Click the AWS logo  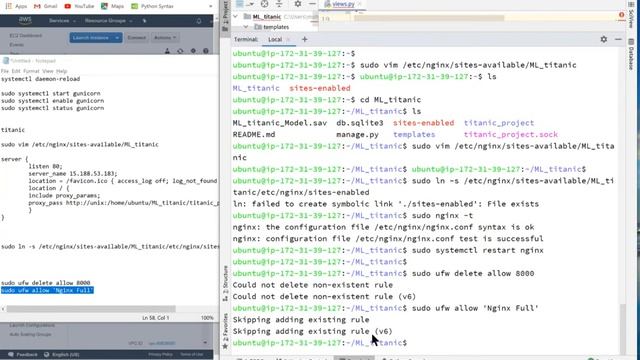click(25, 20)
